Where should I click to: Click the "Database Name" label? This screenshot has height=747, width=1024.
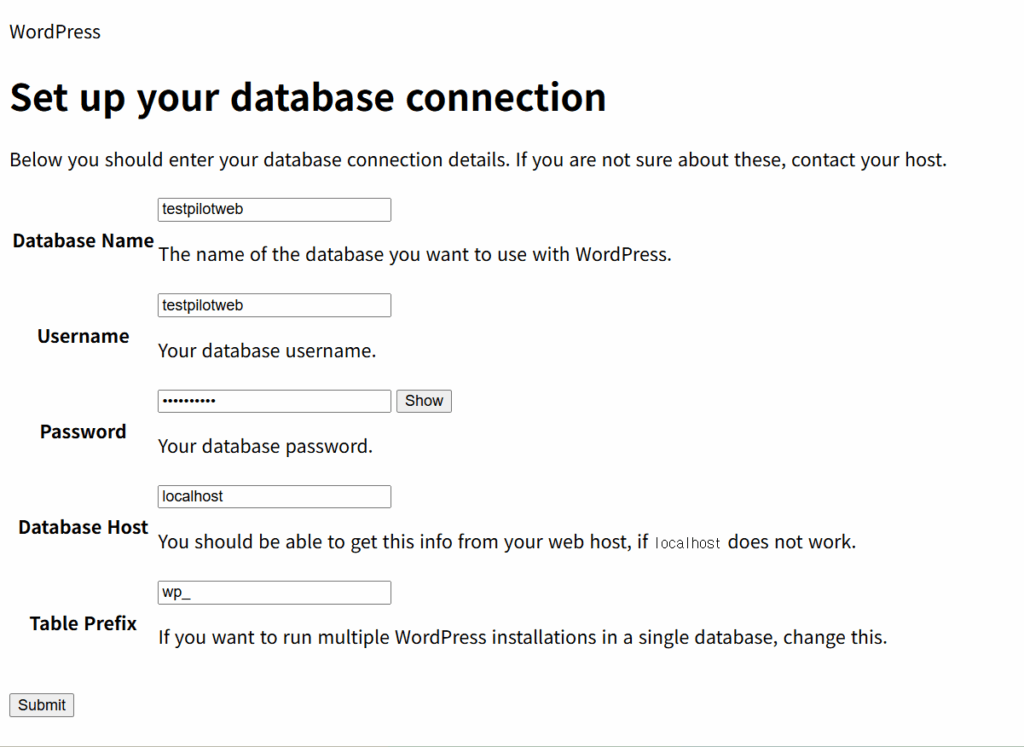(x=83, y=241)
